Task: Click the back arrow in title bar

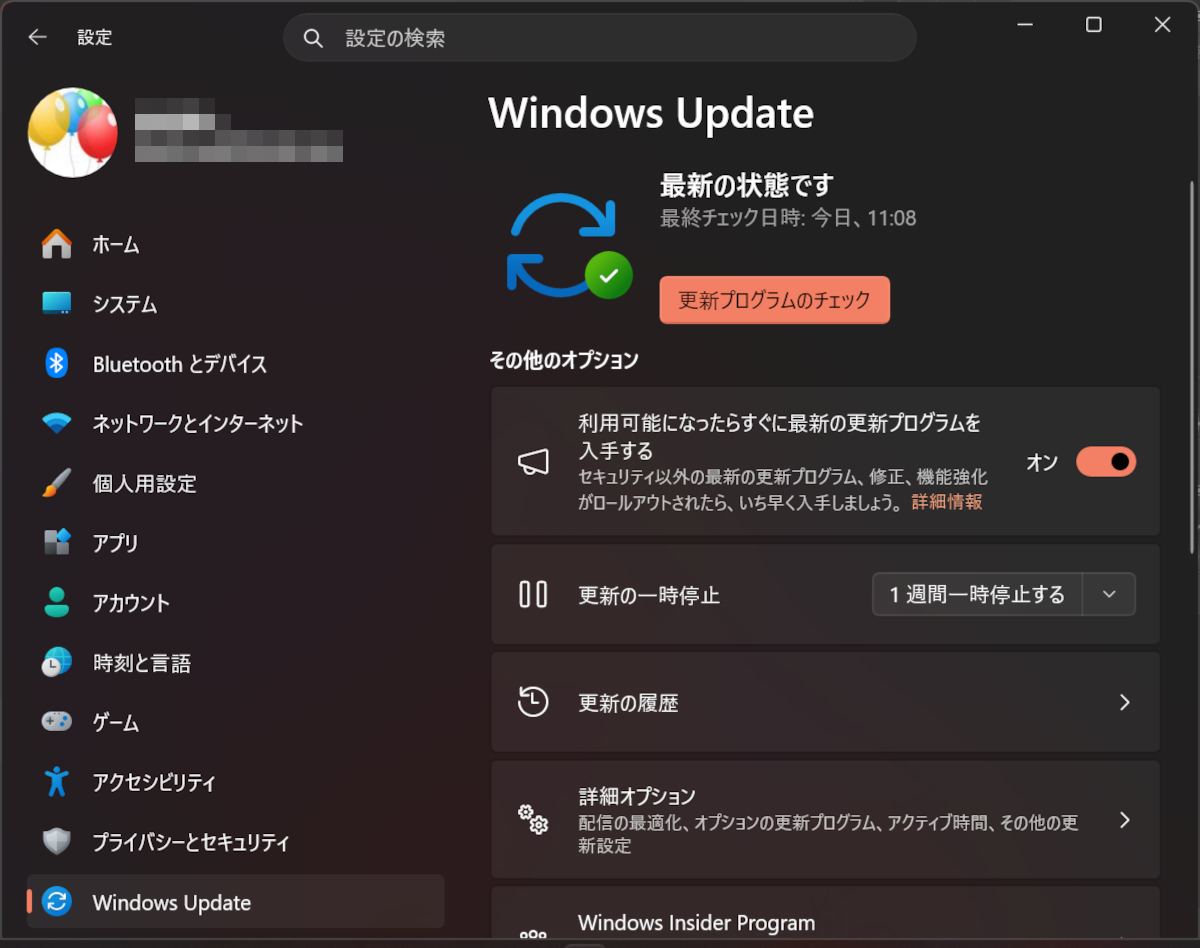Action: pyautogui.click(x=37, y=37)
